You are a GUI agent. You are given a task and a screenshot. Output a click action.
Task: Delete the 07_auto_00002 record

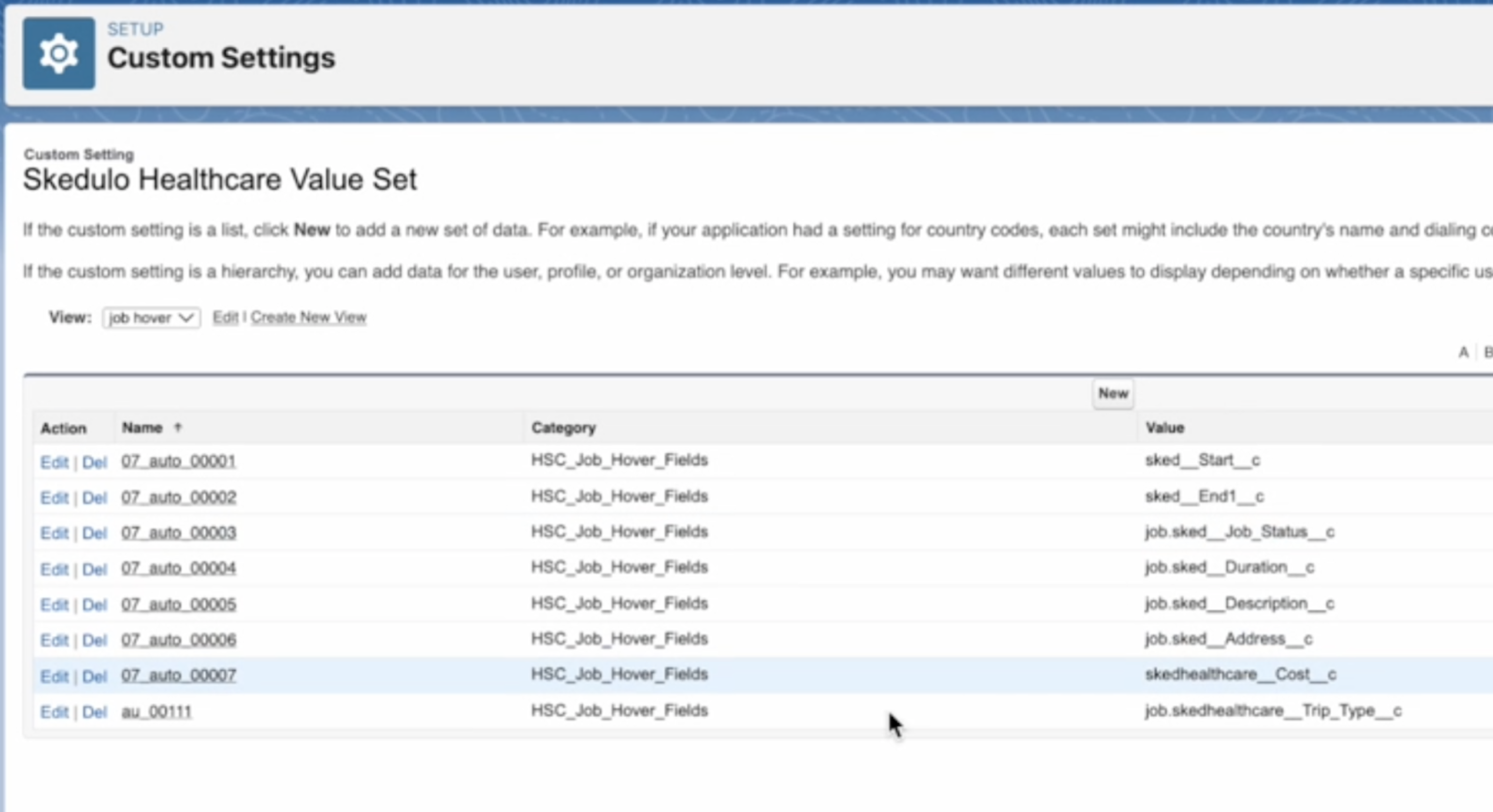coord(94,498)
